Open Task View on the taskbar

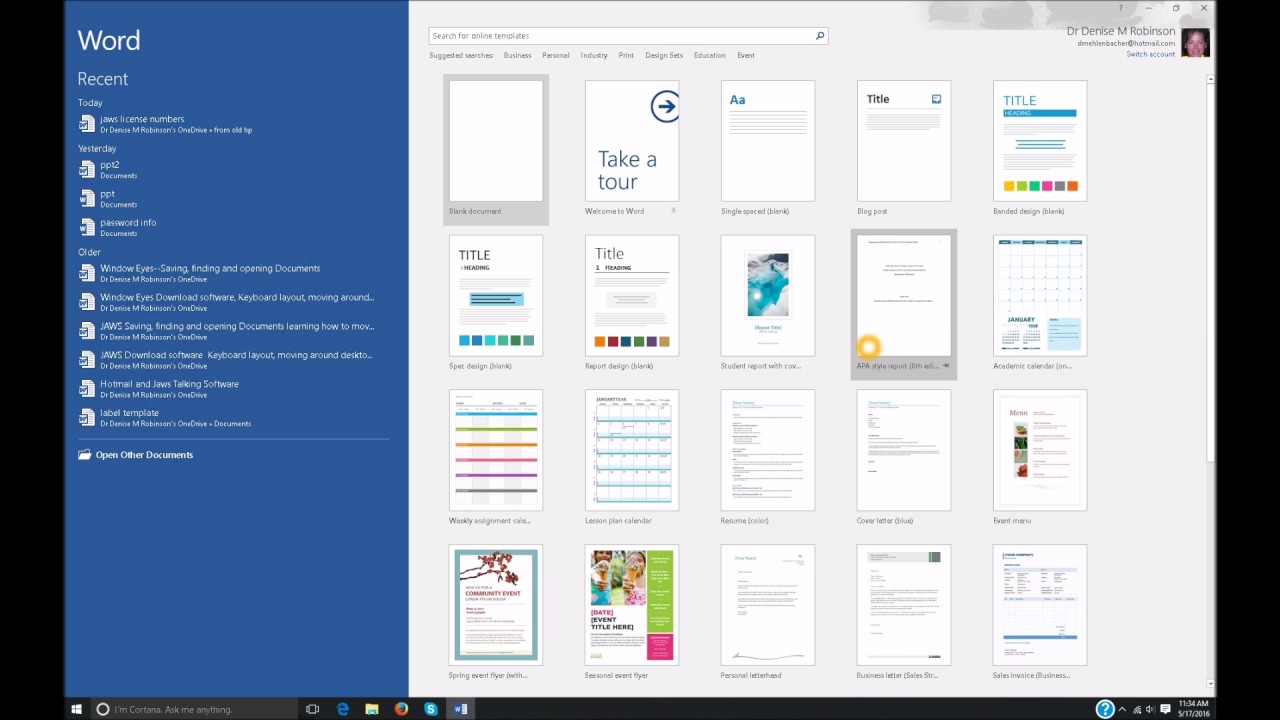(312, 709)
